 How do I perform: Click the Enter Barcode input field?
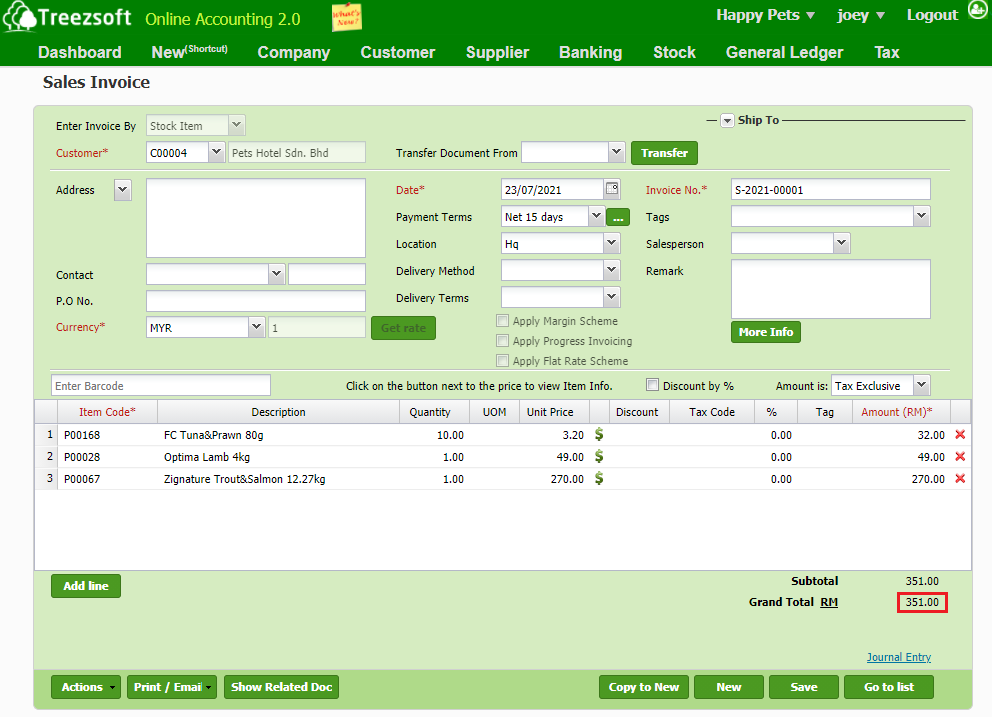pos(160,385)
